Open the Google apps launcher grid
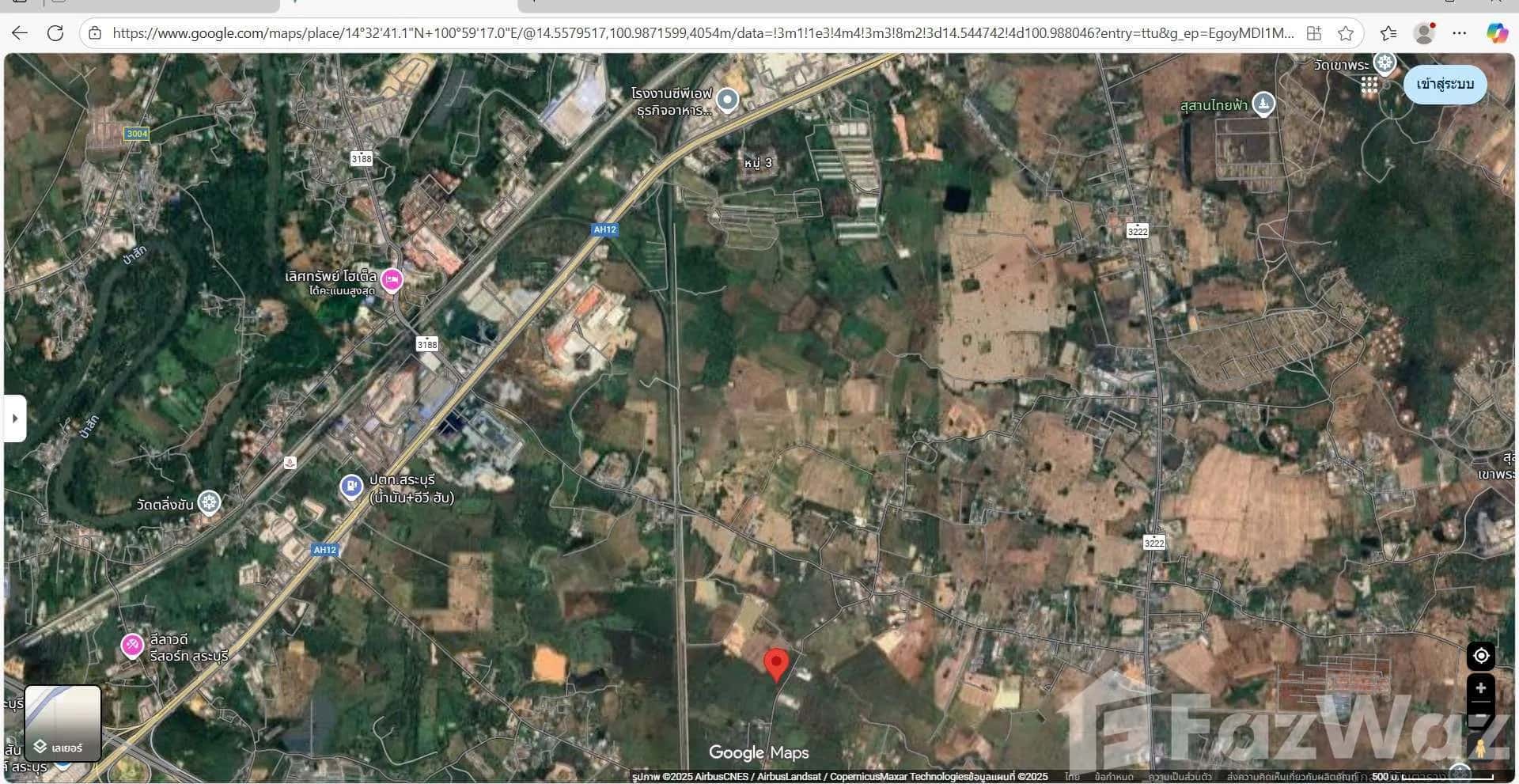Image resolution: width=1519 pixels, height=784 pixels. tap(1371, 85)
